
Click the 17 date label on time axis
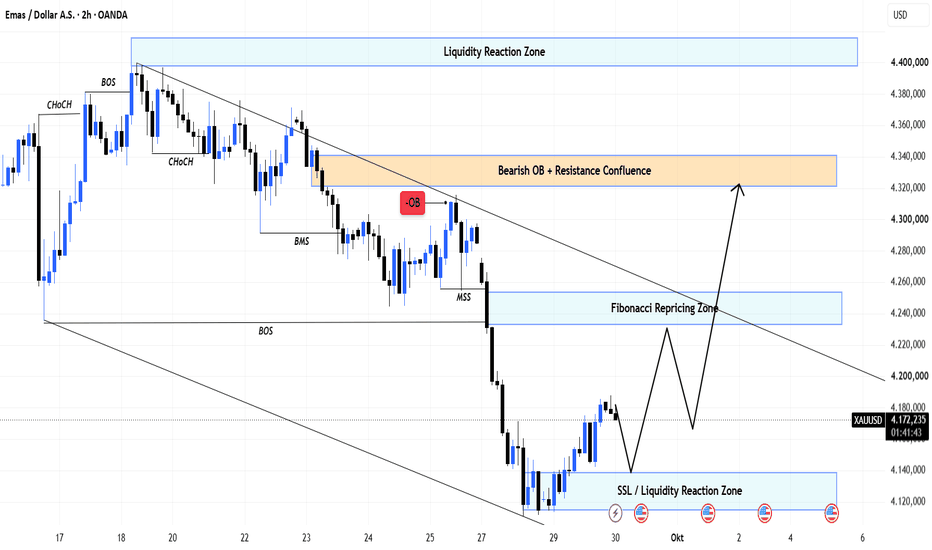pyautogui.click(x=59, y=538)
